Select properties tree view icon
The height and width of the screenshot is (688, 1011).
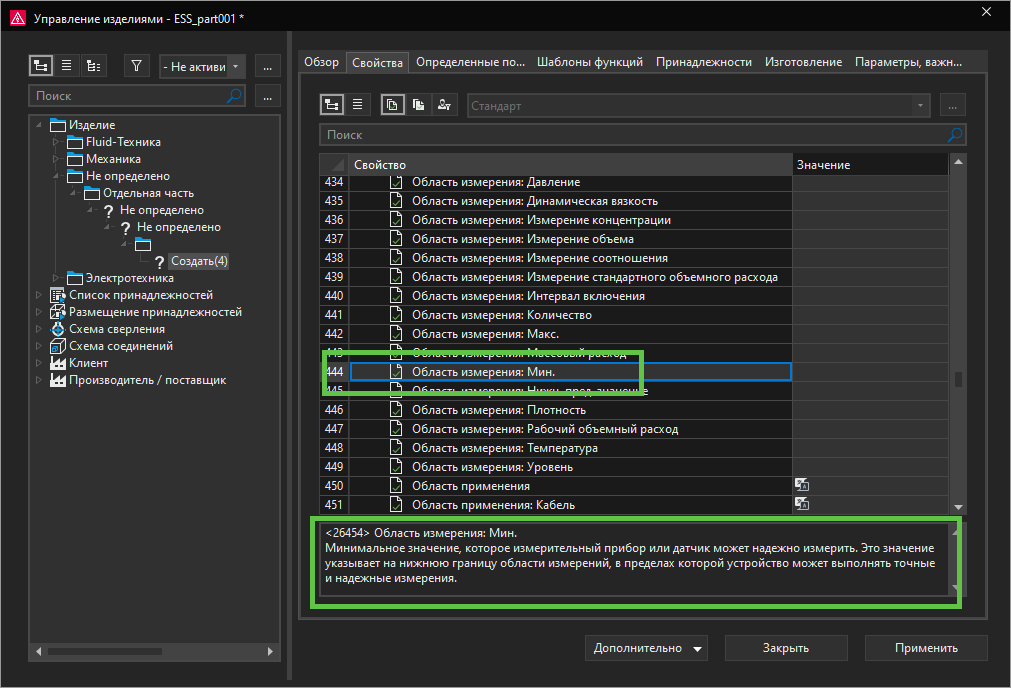[x=331, y=104]
